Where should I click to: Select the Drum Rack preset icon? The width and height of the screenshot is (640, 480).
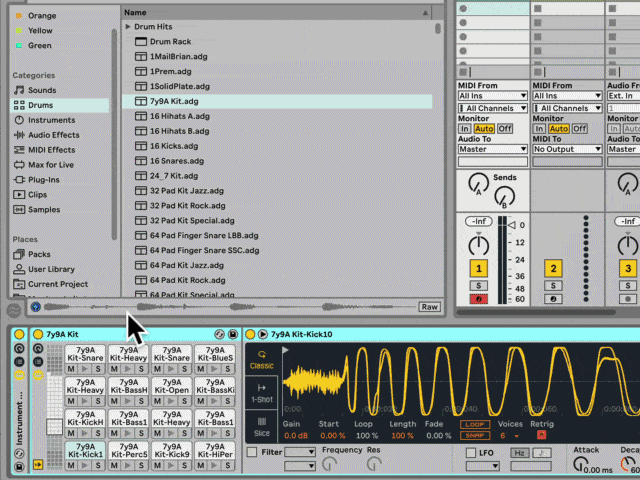coord(141,42)
